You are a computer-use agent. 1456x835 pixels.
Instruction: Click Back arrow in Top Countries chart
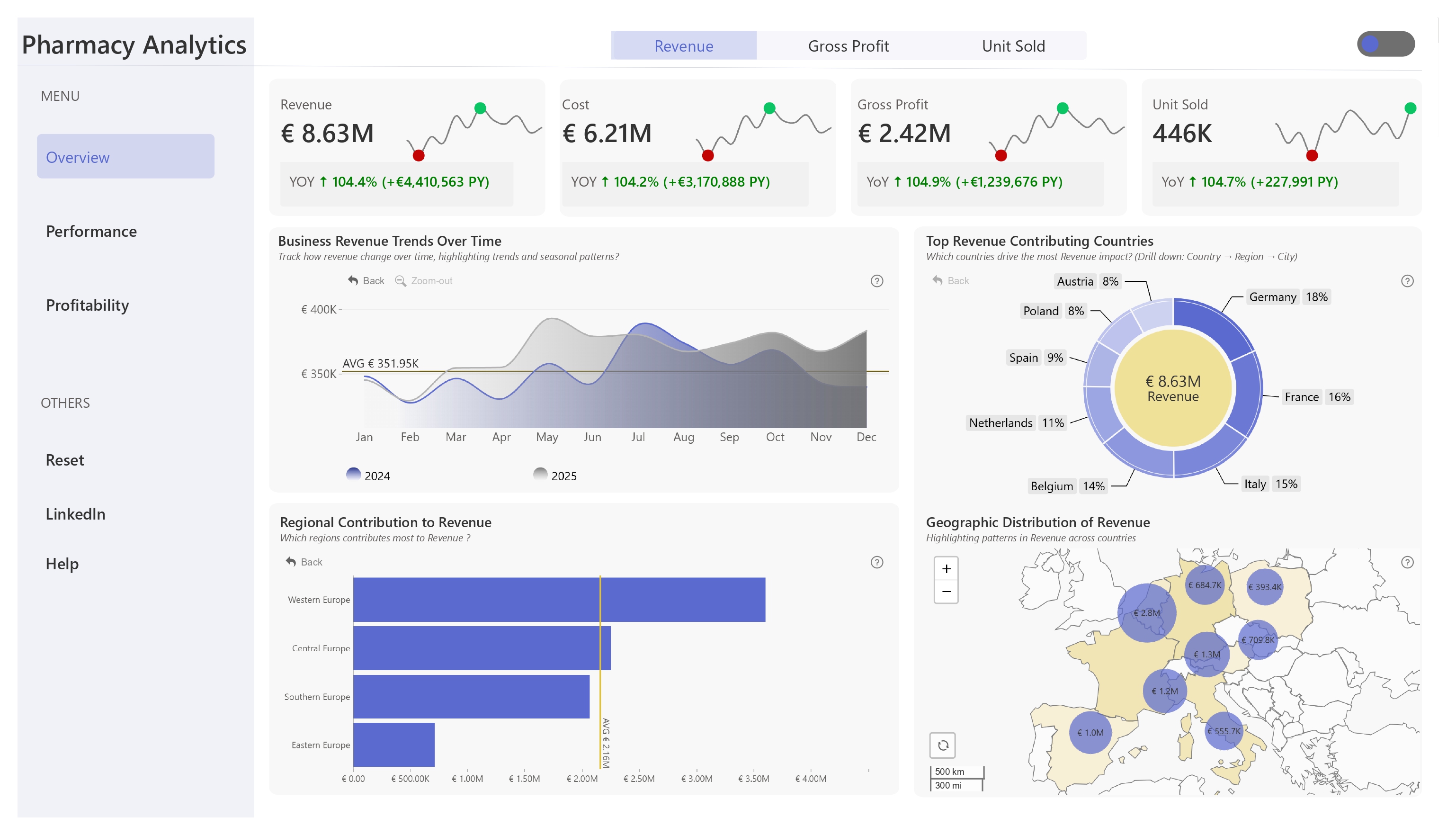937,280
